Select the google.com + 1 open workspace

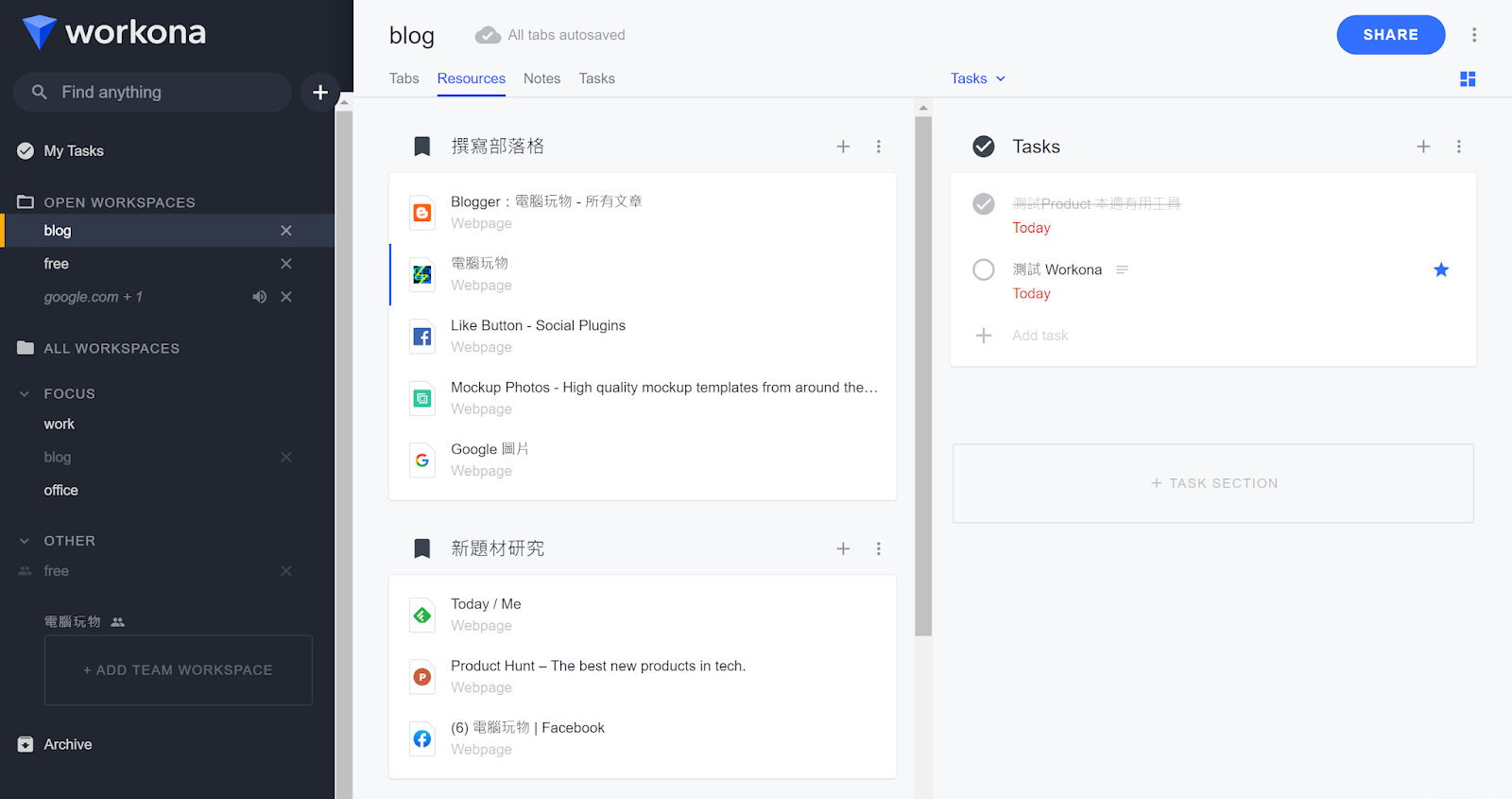tap(94, 297)
